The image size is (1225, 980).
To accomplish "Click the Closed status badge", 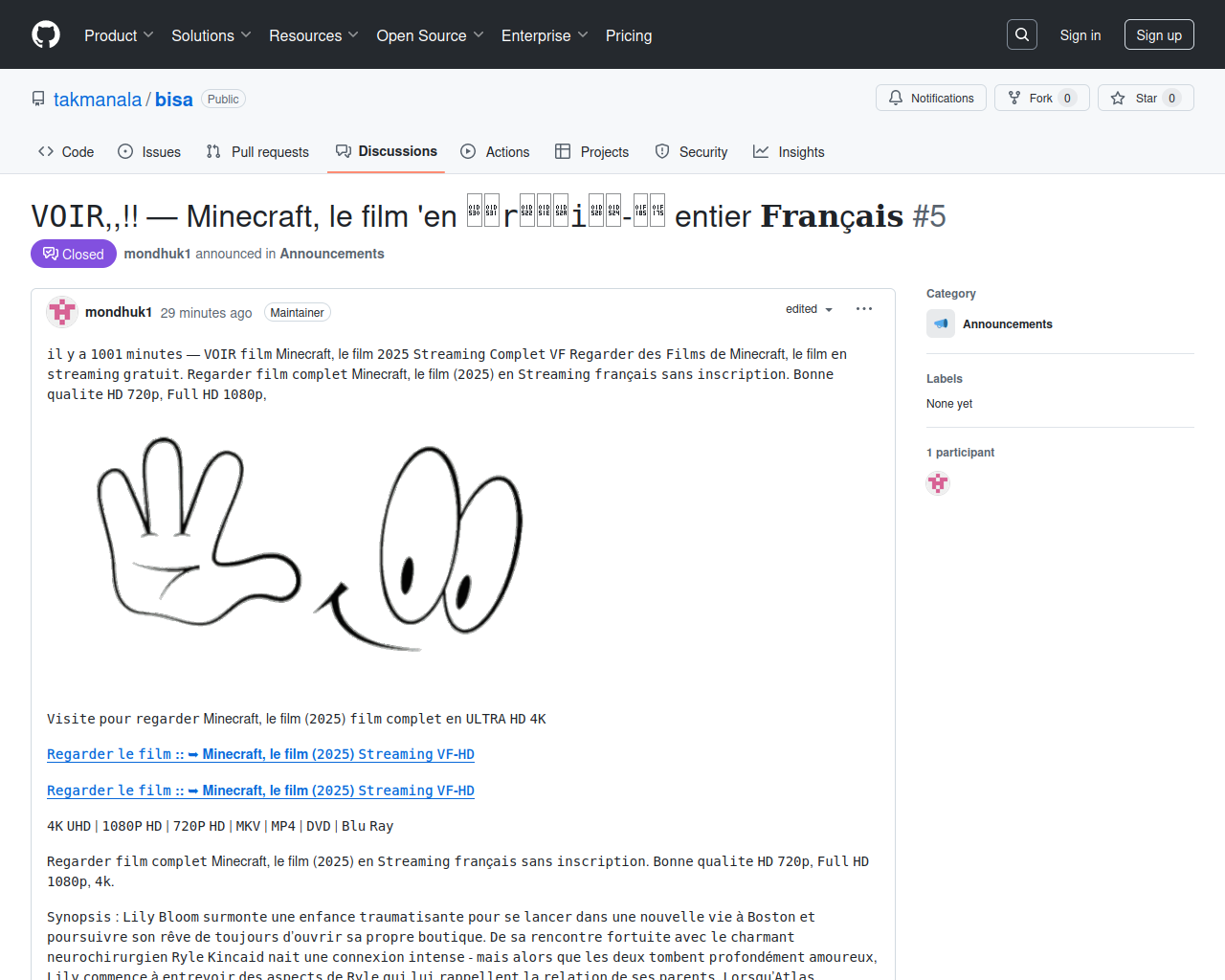I will pos(74,254).
